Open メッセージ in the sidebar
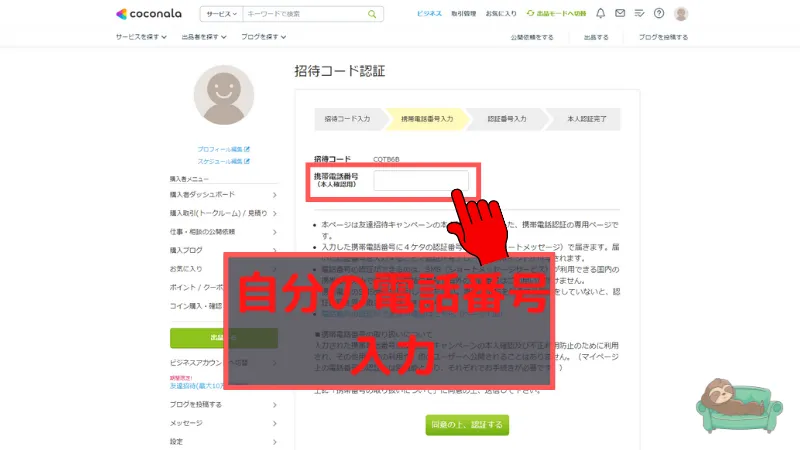 click(x=223, y=423)
